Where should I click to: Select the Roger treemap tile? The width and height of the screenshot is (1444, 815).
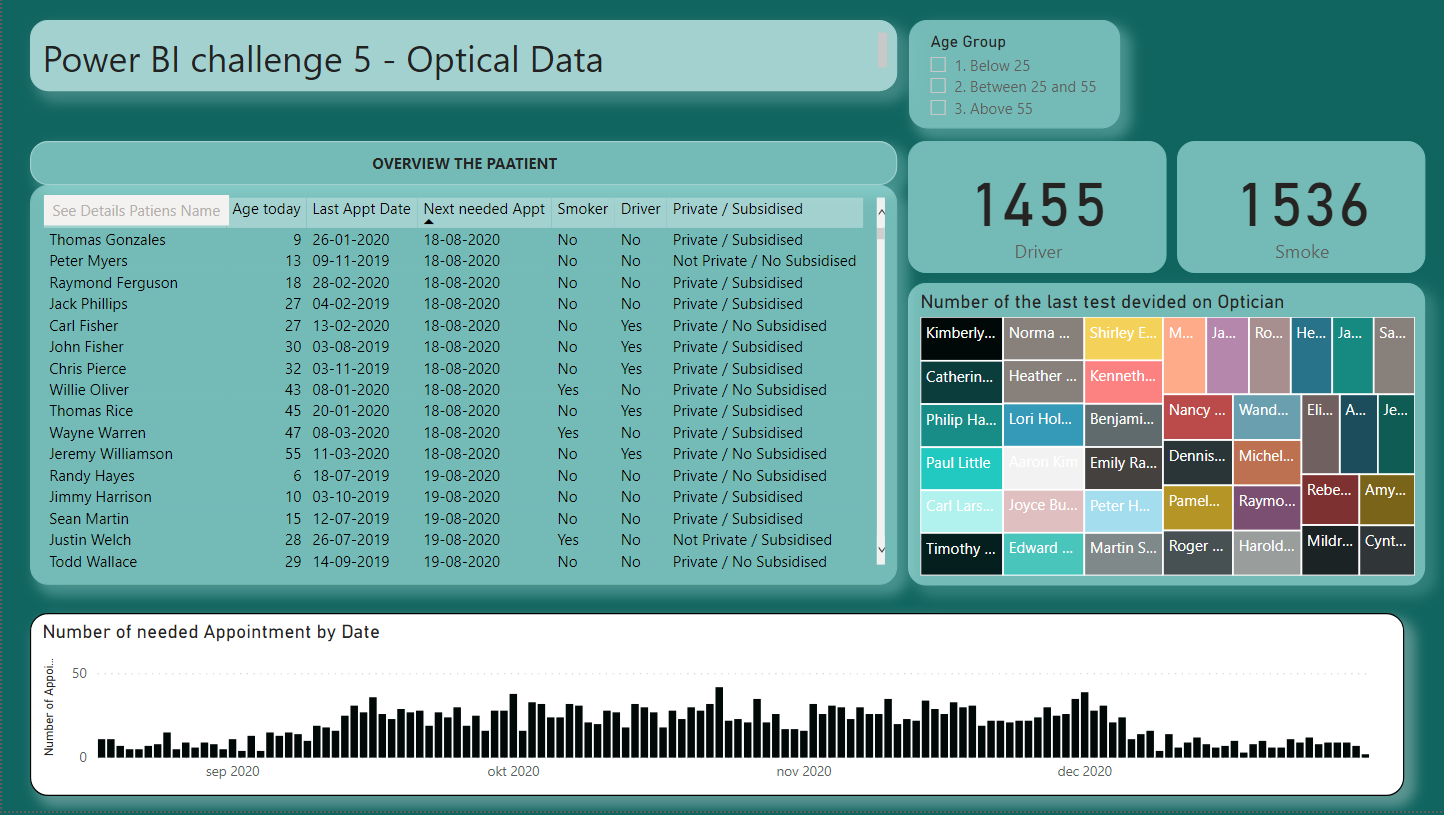pyautogui.click(x=1197, y=553)
